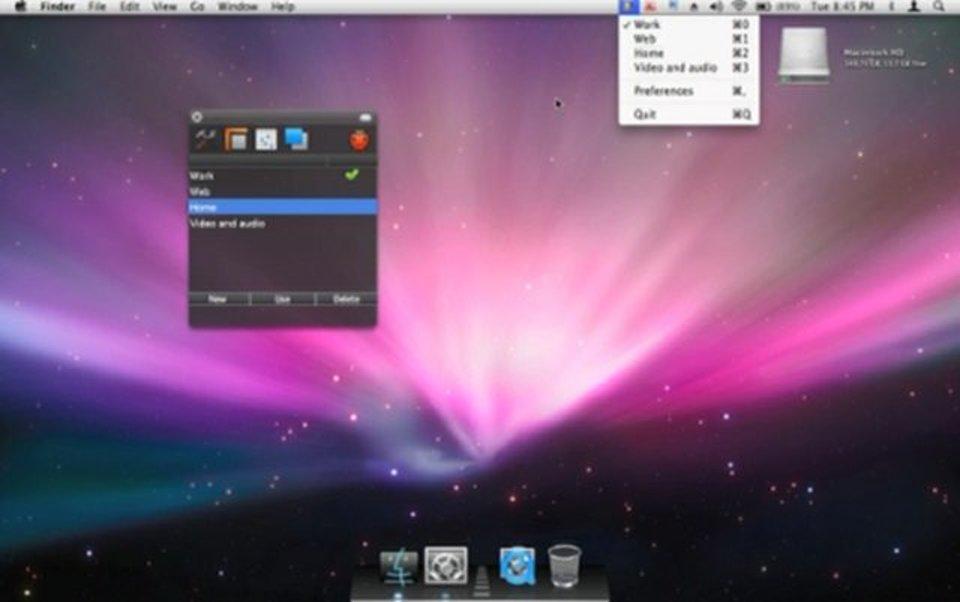The image size is (960, 602).
Task: Click the red strawberry icon in the panel
Action: (359, 140)
